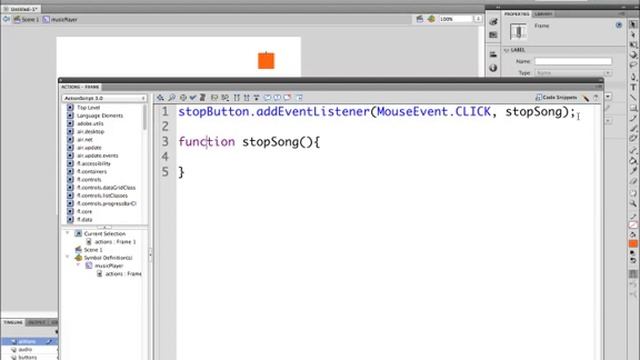Screen dimensions: 640x360
Task: Switch to the Properties tab
Action: 516,14
